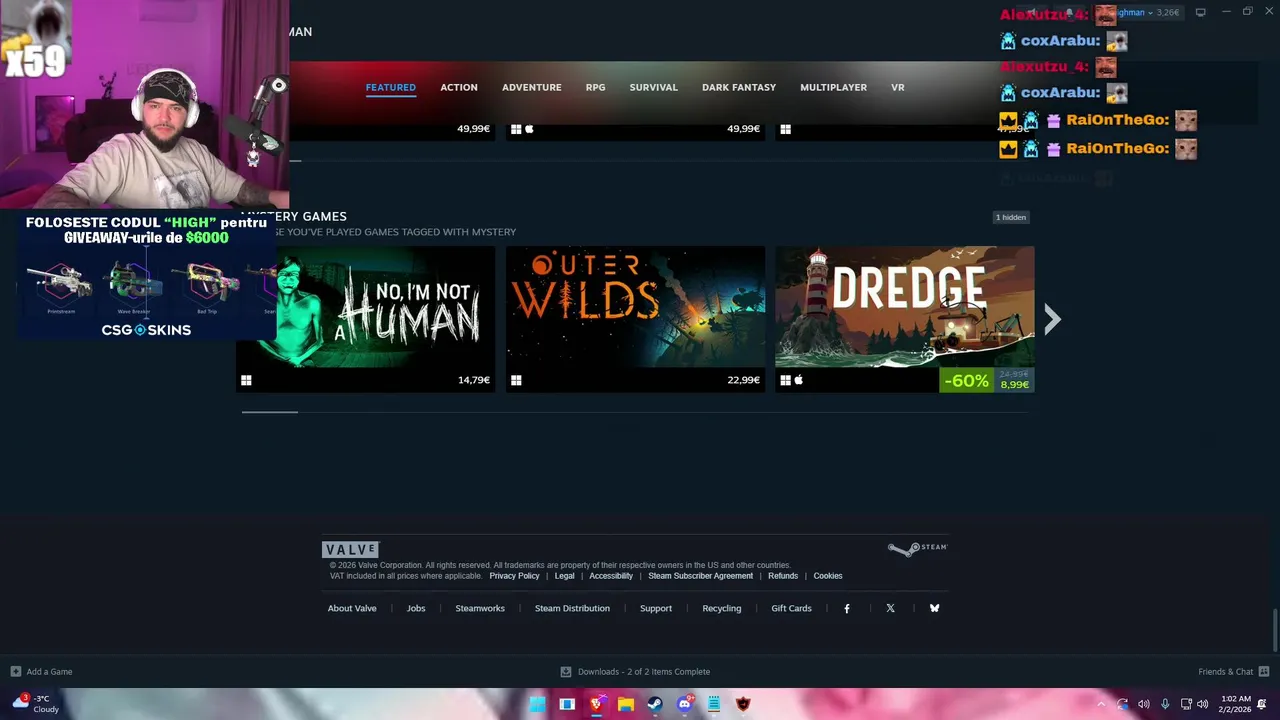Open the Recycling footer link
Screen dimensions: 1280x720
[722, 608]
